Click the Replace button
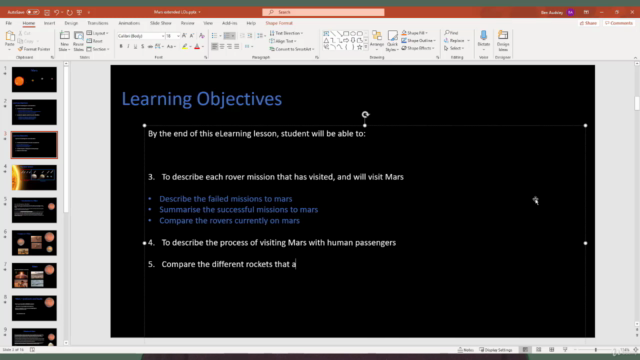 (456, 40)
